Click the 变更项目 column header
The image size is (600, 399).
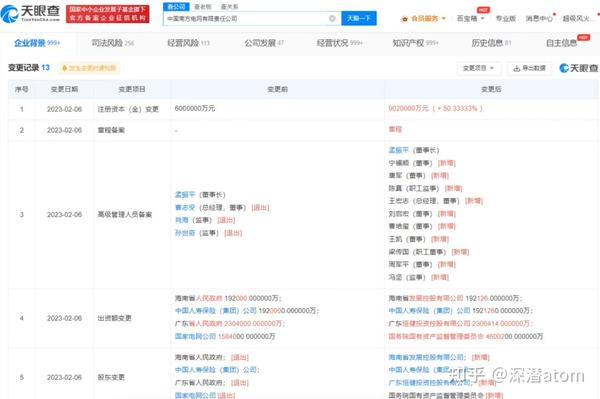[132, 89]
